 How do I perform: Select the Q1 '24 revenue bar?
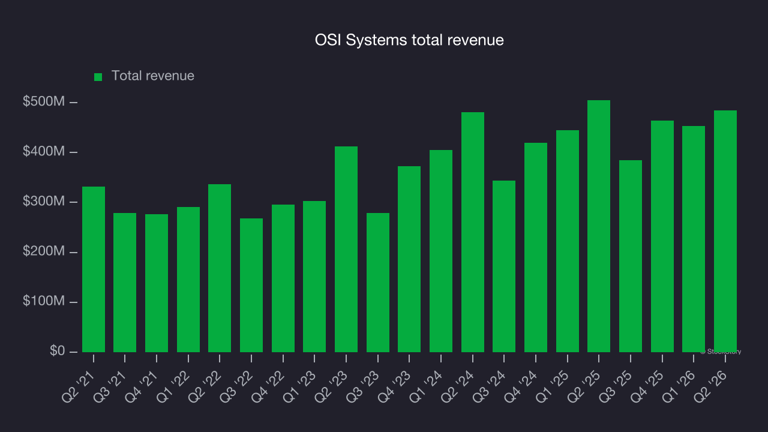(x=441, y=251)
